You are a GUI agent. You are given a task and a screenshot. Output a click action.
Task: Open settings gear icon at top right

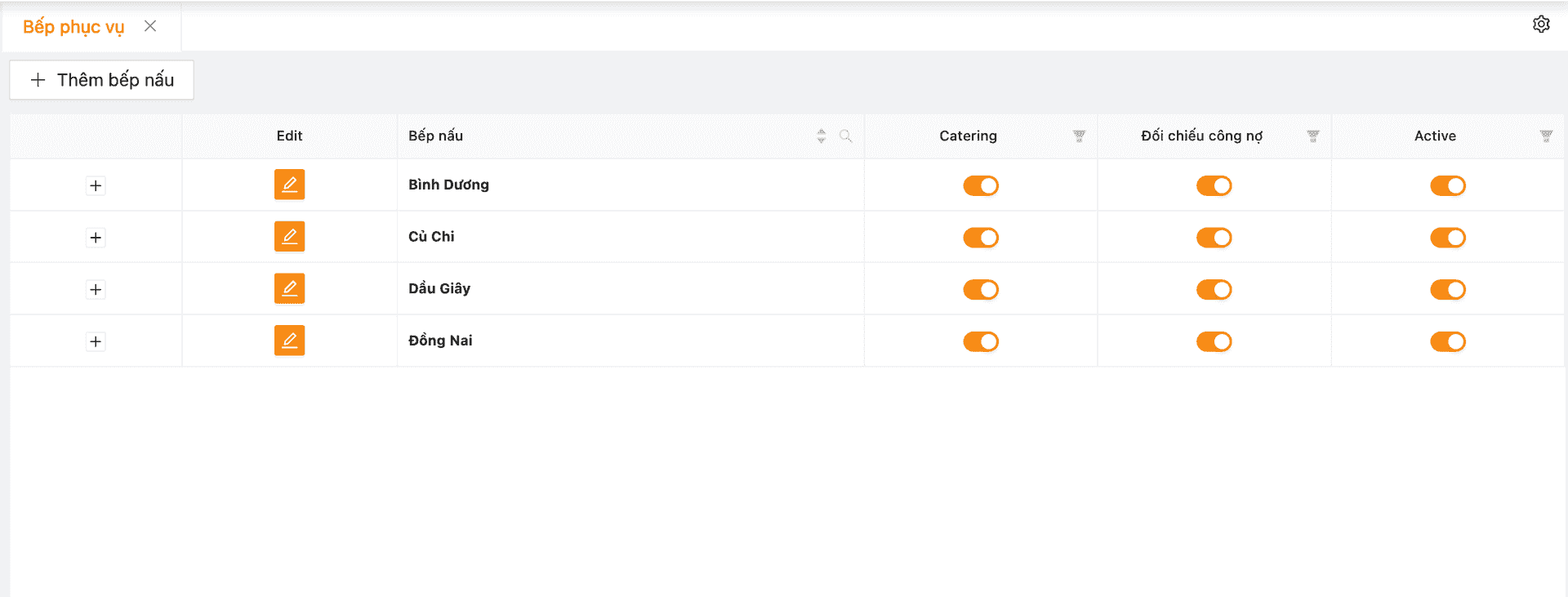point(1541,25)
